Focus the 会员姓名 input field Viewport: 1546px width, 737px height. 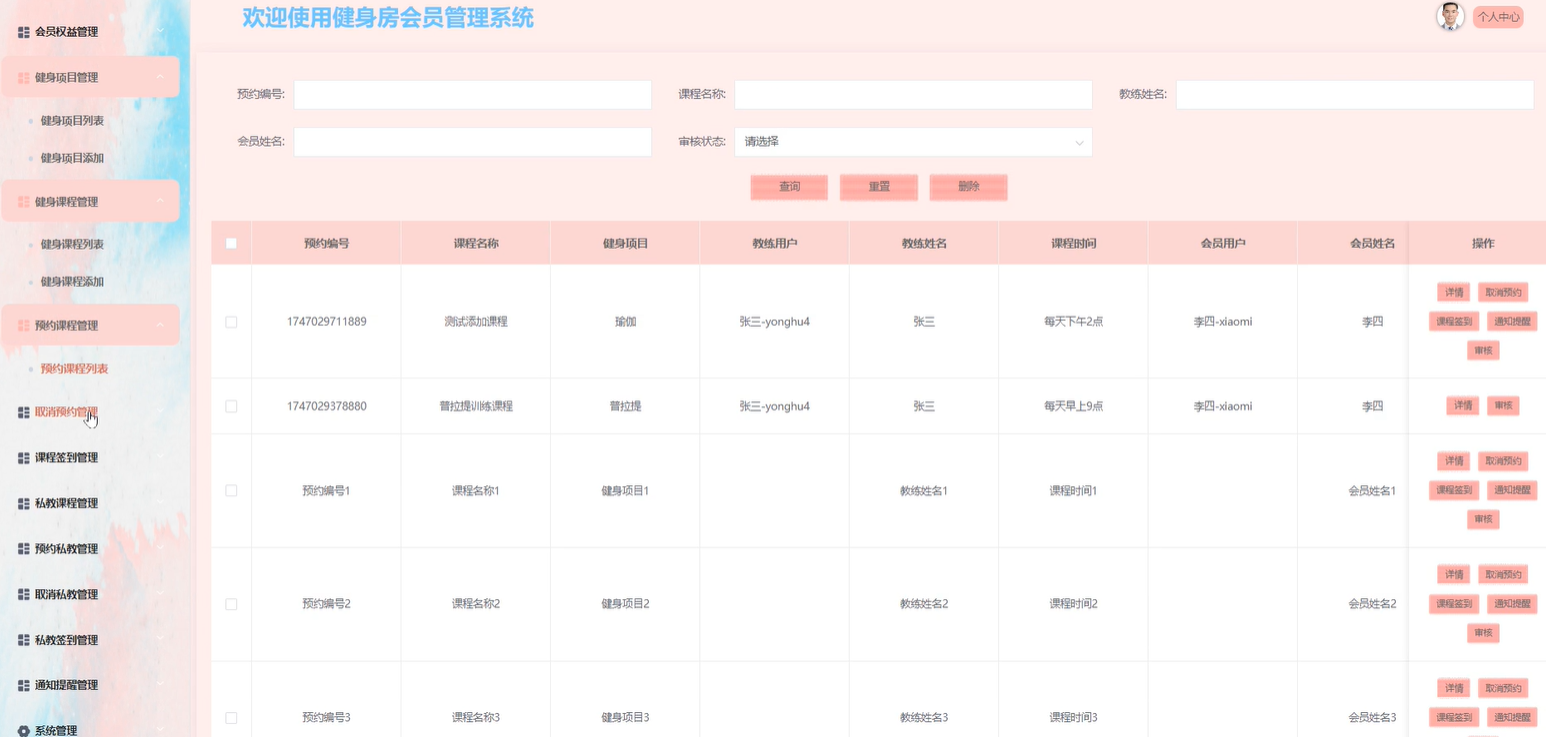[x=472, y=142]
